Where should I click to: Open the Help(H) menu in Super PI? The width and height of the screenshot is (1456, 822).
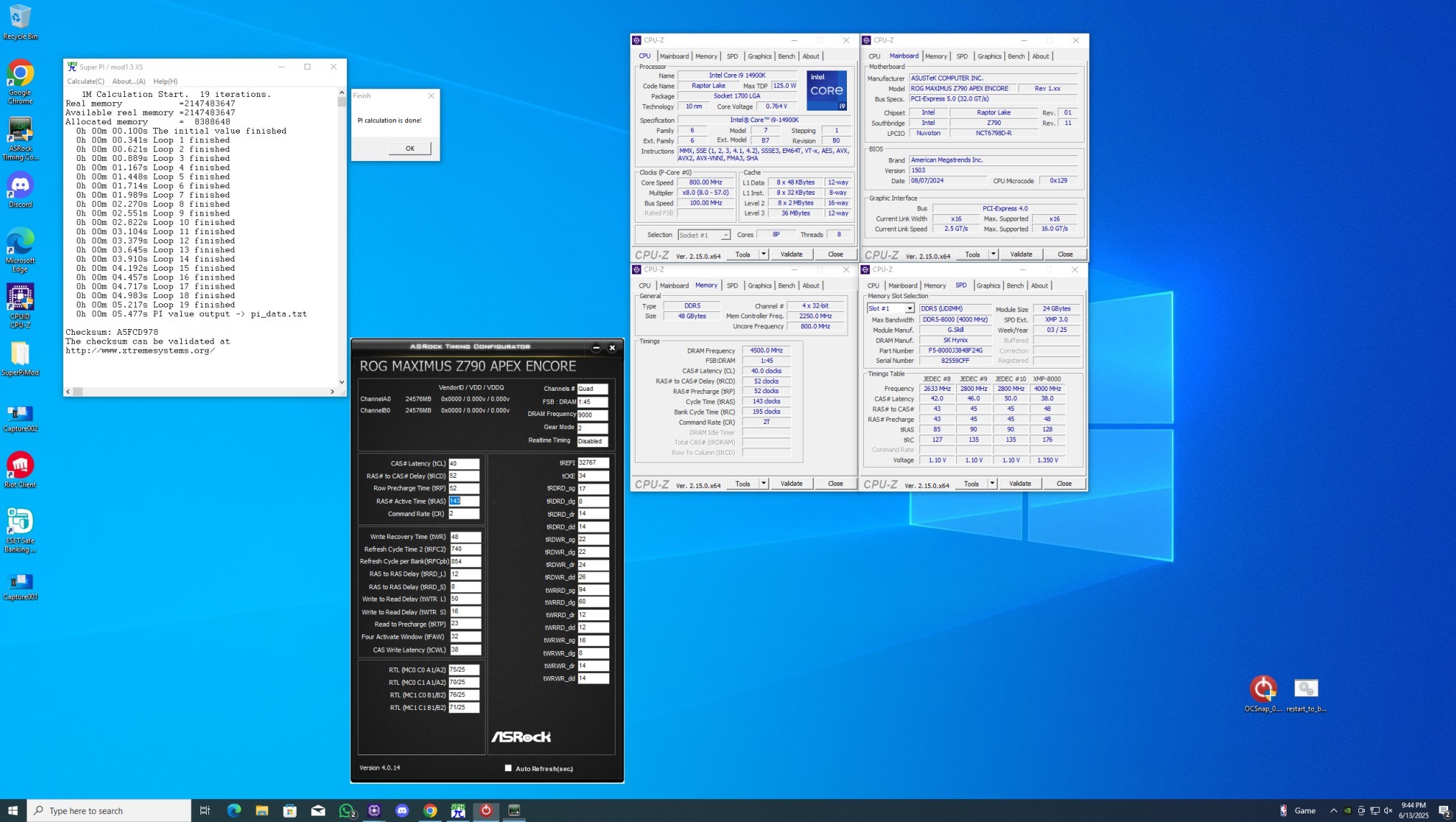click(x=165, y=81)
